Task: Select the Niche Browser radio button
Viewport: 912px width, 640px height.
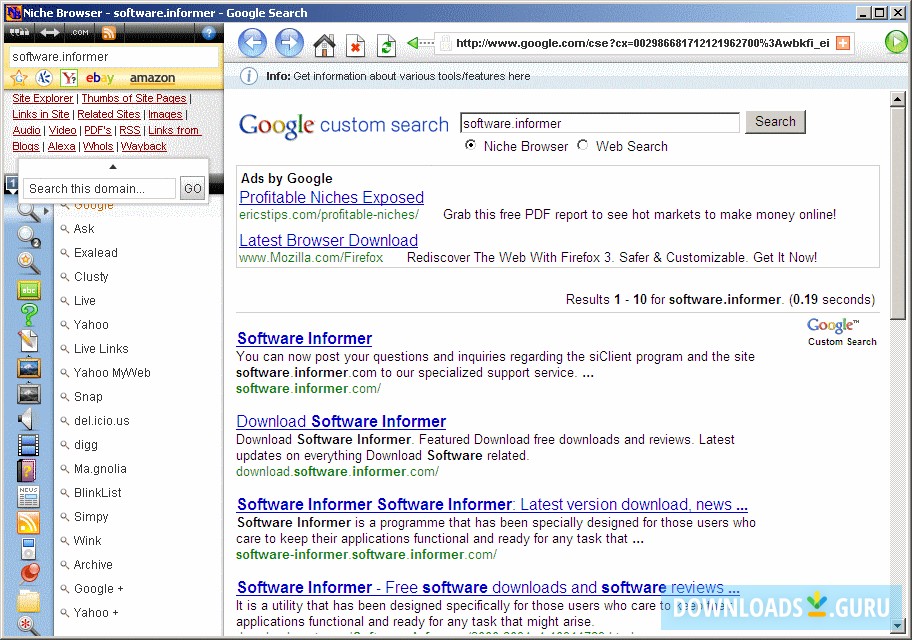Action: (471, 145)
